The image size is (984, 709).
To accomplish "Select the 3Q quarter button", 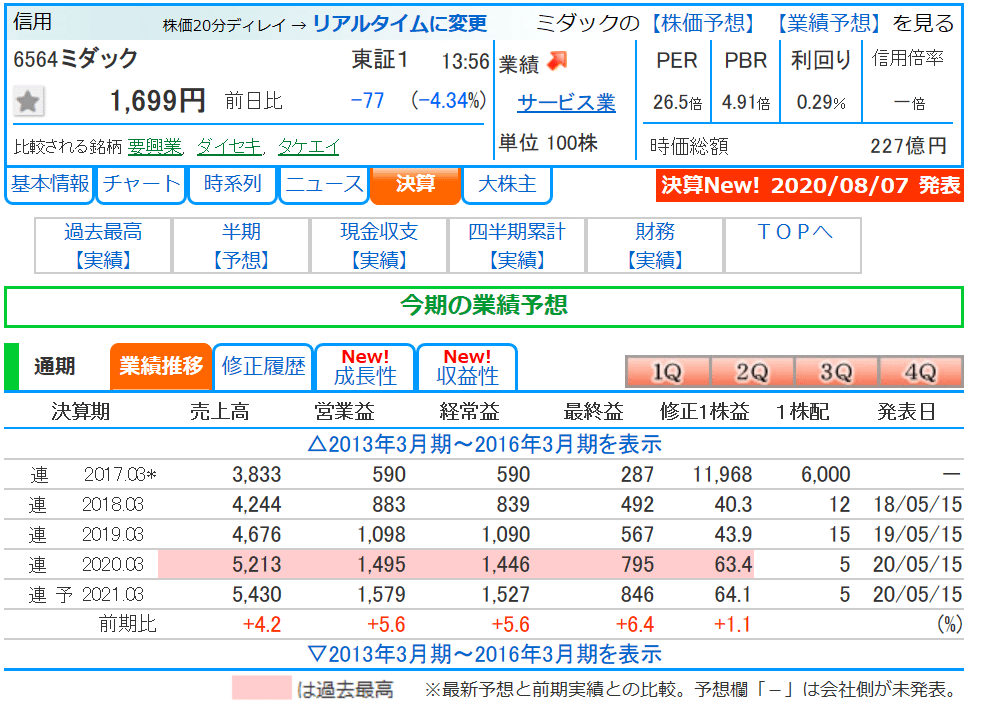I will pos(835,371).
